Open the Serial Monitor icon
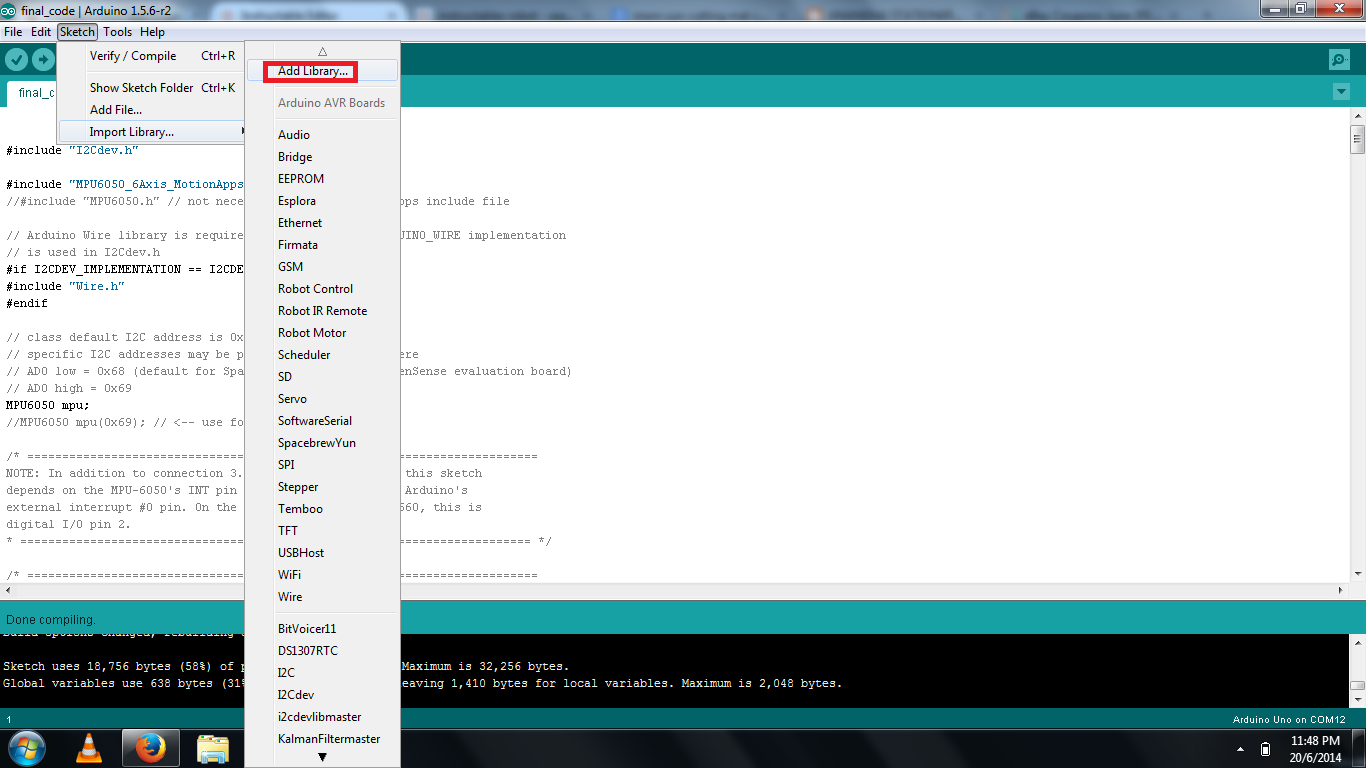The image size is (1368, 768). 1340,60
